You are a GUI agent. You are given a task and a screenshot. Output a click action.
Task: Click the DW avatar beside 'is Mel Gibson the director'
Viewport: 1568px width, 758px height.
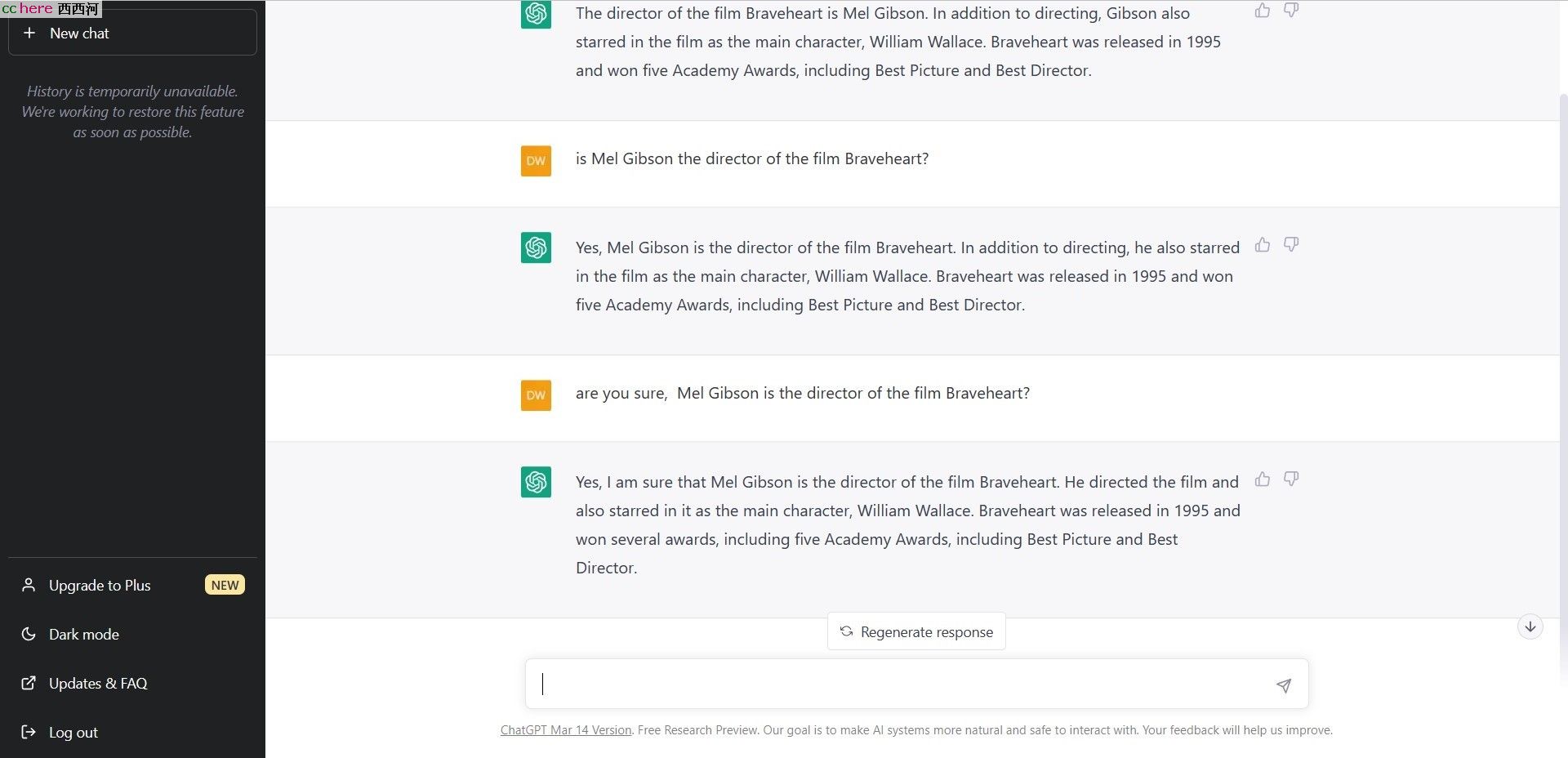pos(536,161)
